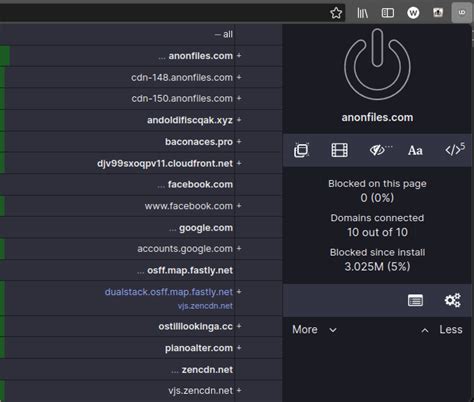Image resolution: width=474 pixels, height=402 pixels.
Task: Click the Domains connected 10 out of 10
Action: coord(377,232)
